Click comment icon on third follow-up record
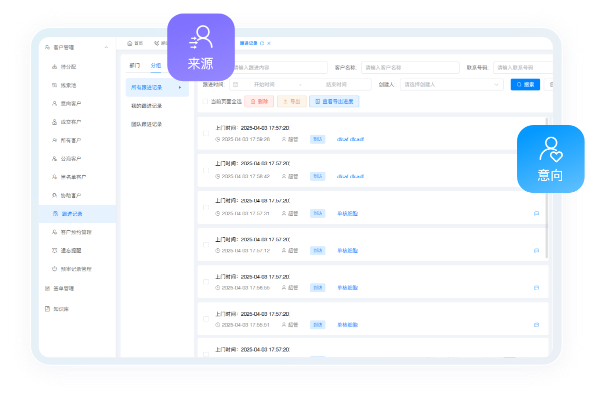Image resolution: width=593 pixels, height=399 pixels. tap(536, 213)
